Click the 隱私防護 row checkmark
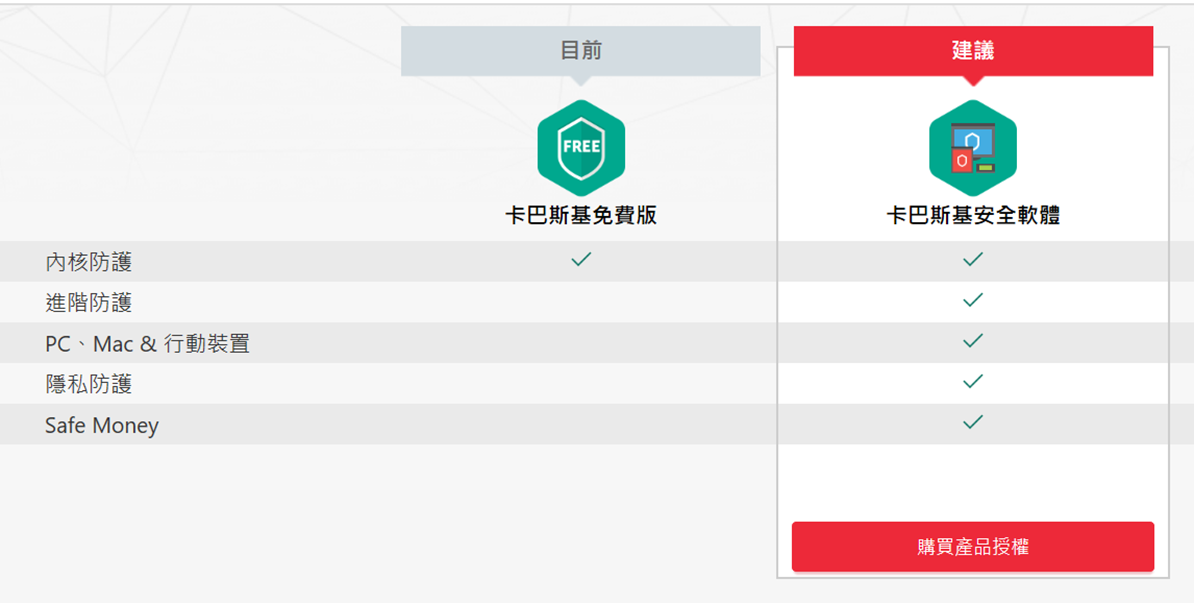This screenshot has width=1194, height=603. [x=973, y=381]
